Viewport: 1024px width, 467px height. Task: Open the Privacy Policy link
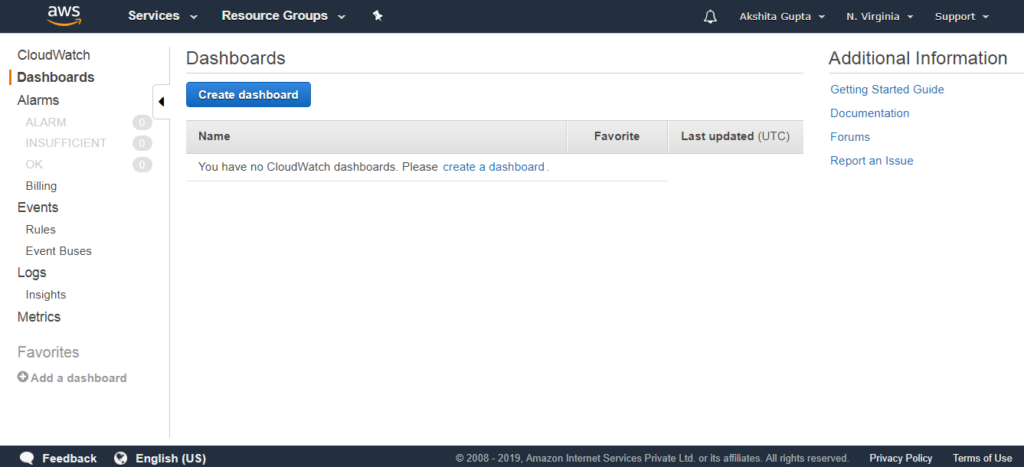(x=901, y=458)
